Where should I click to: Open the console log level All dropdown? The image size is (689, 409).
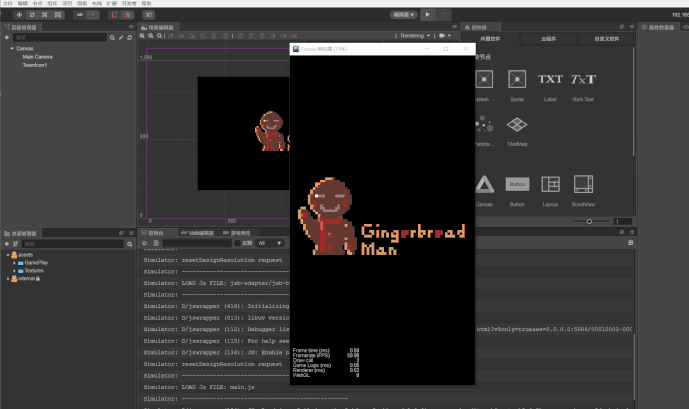270,243
